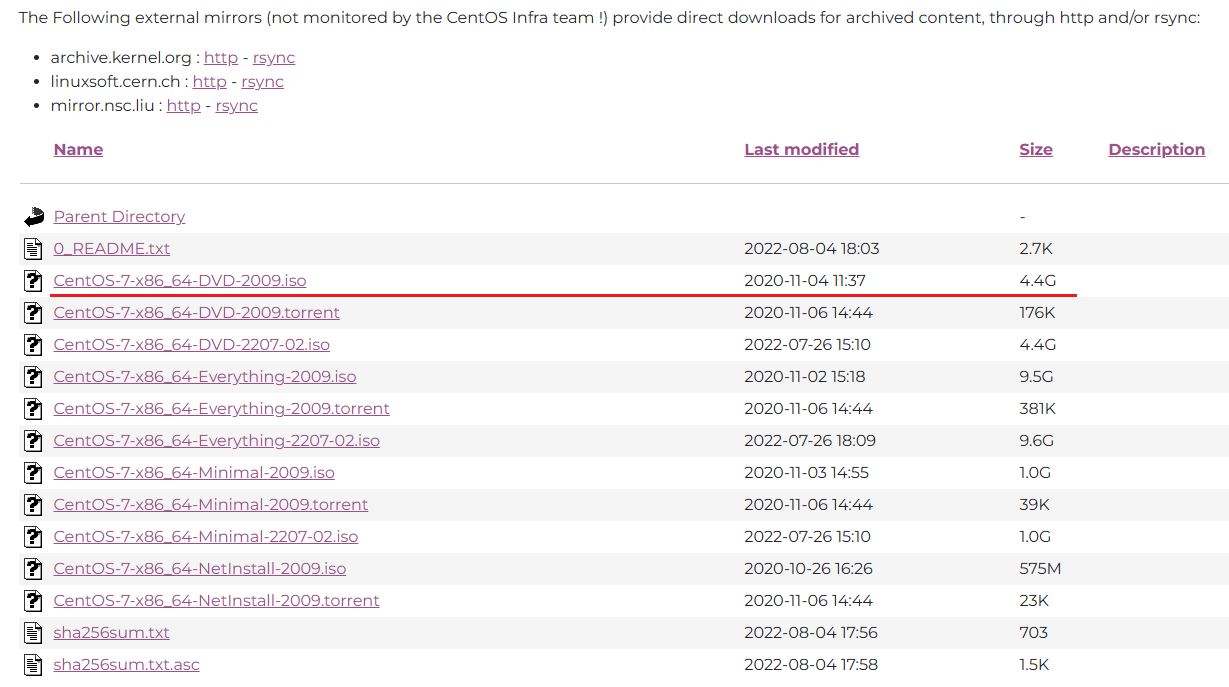Click the icon beside CentOS-7-x86_64-Everything-2009.iso
The width and height of the screenshot is (1229, 687).
pyautogui.click(x=34, y=376)
